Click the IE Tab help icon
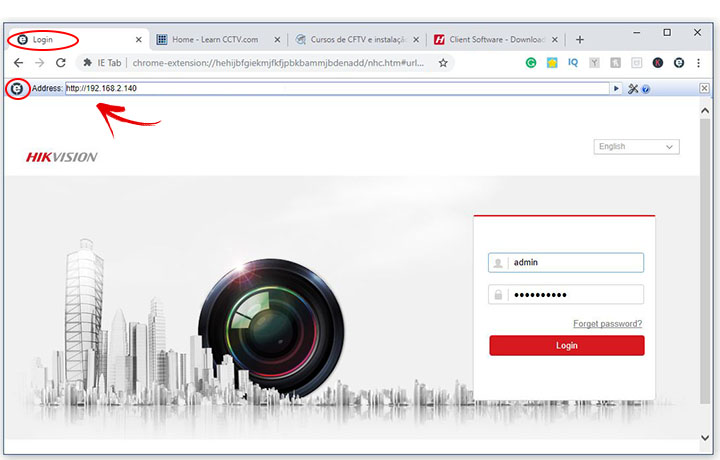 tap(646, 89)
